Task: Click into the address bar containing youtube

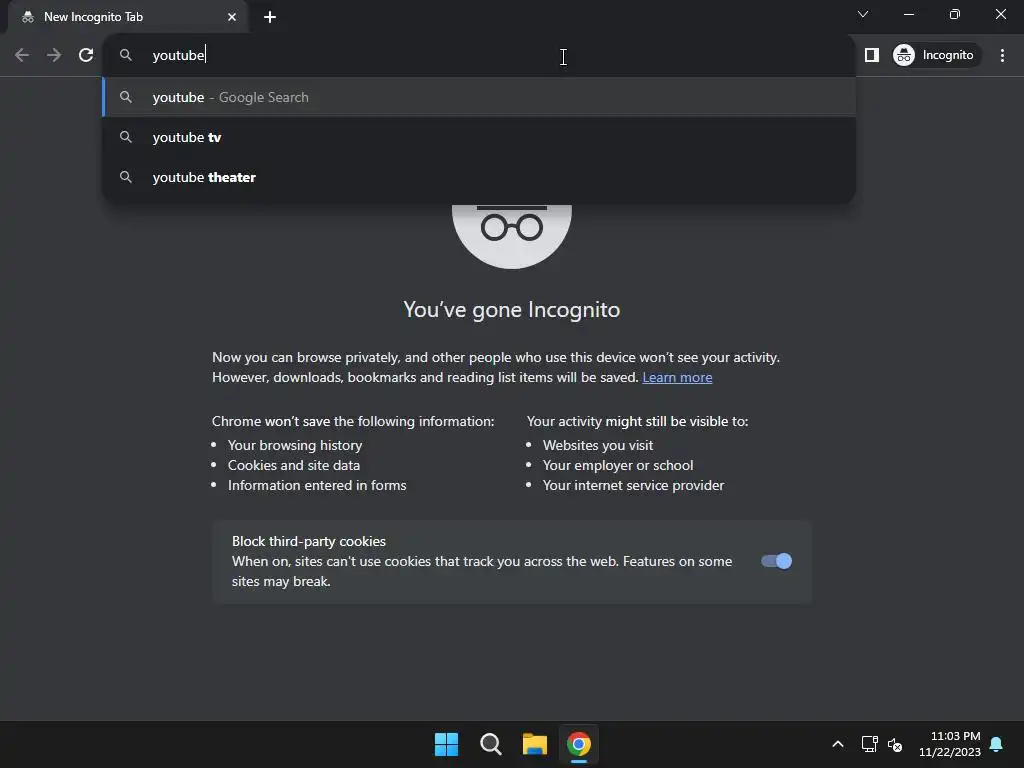Action: click(479, 56)
